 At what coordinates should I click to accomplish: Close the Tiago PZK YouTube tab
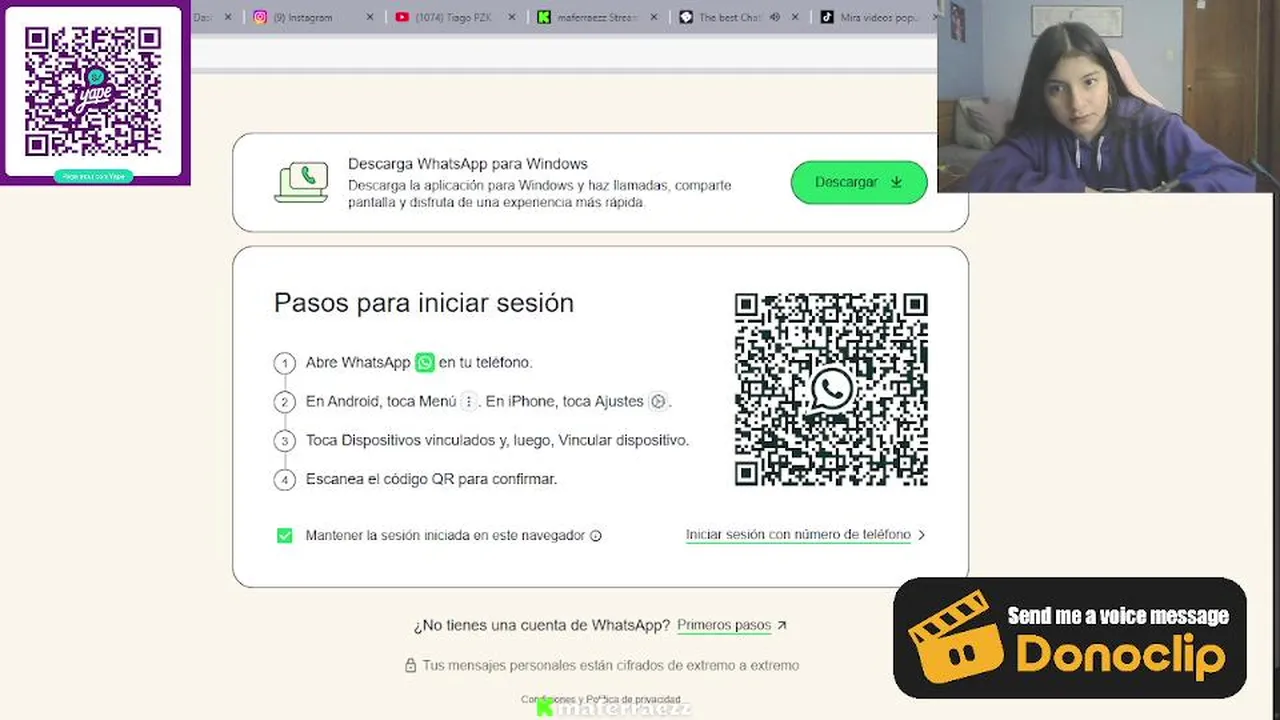(512, 17)
